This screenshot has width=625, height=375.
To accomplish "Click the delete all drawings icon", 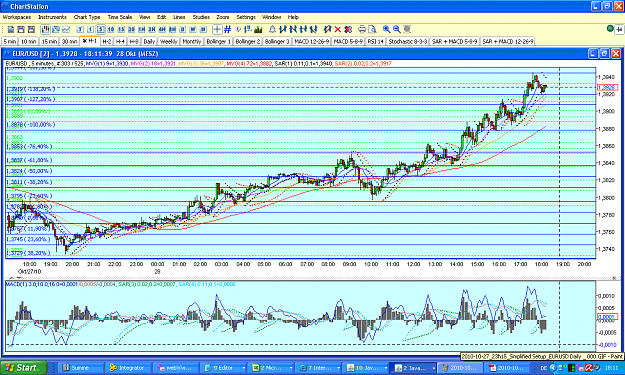I will click(348, 29).
